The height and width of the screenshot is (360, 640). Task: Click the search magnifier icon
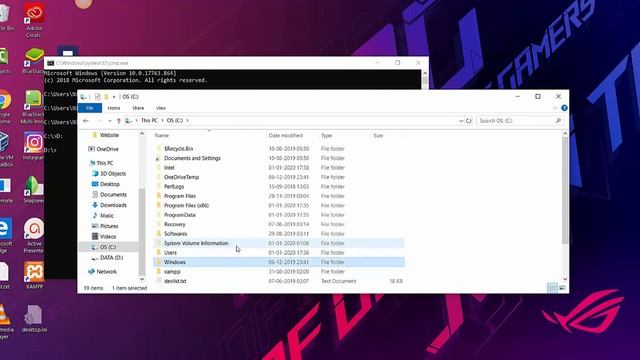pyautogui.click(x=558, y=121)
